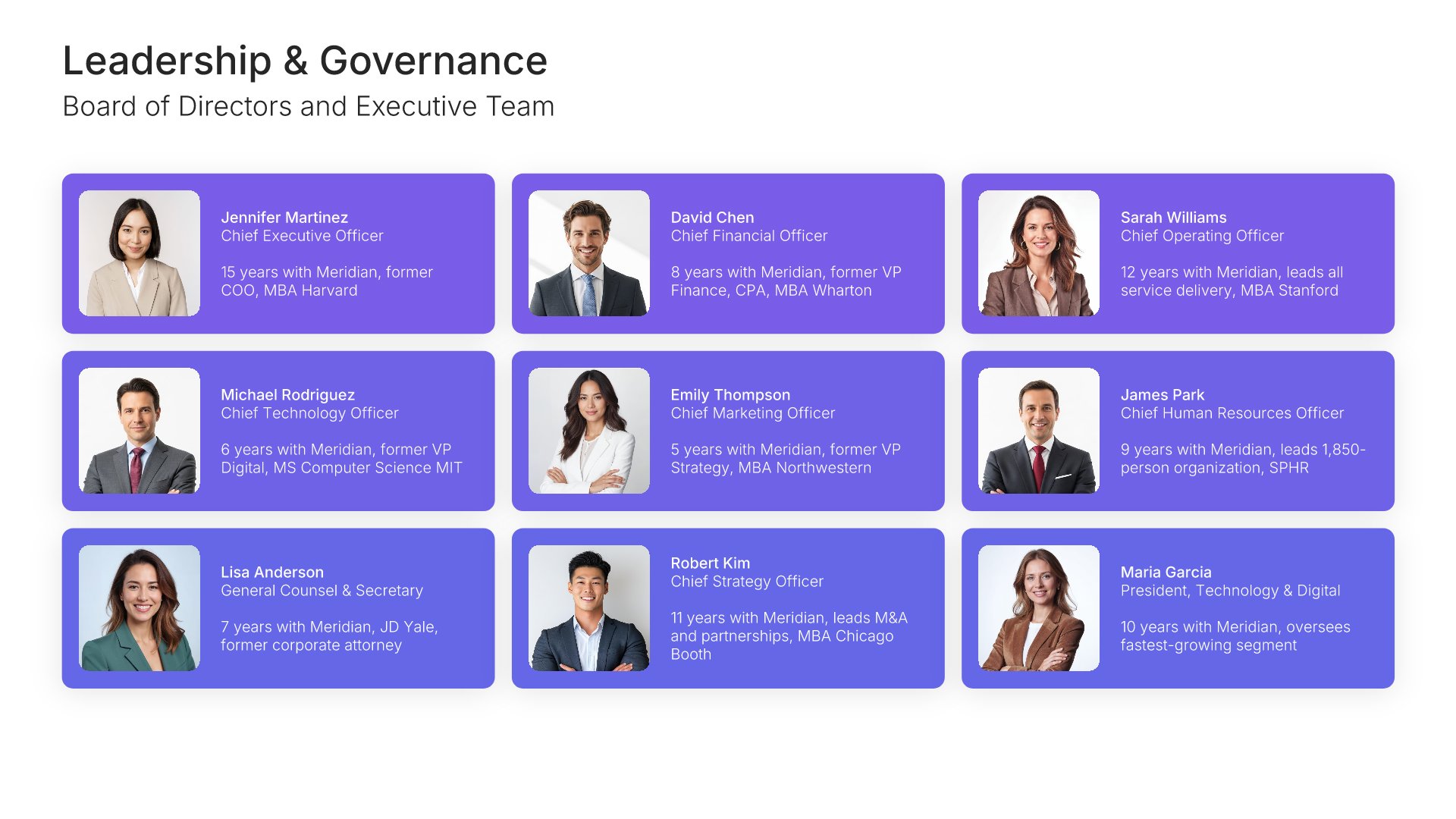Click the "Chief Executive Officer" title text

click(x=302, y=236)
